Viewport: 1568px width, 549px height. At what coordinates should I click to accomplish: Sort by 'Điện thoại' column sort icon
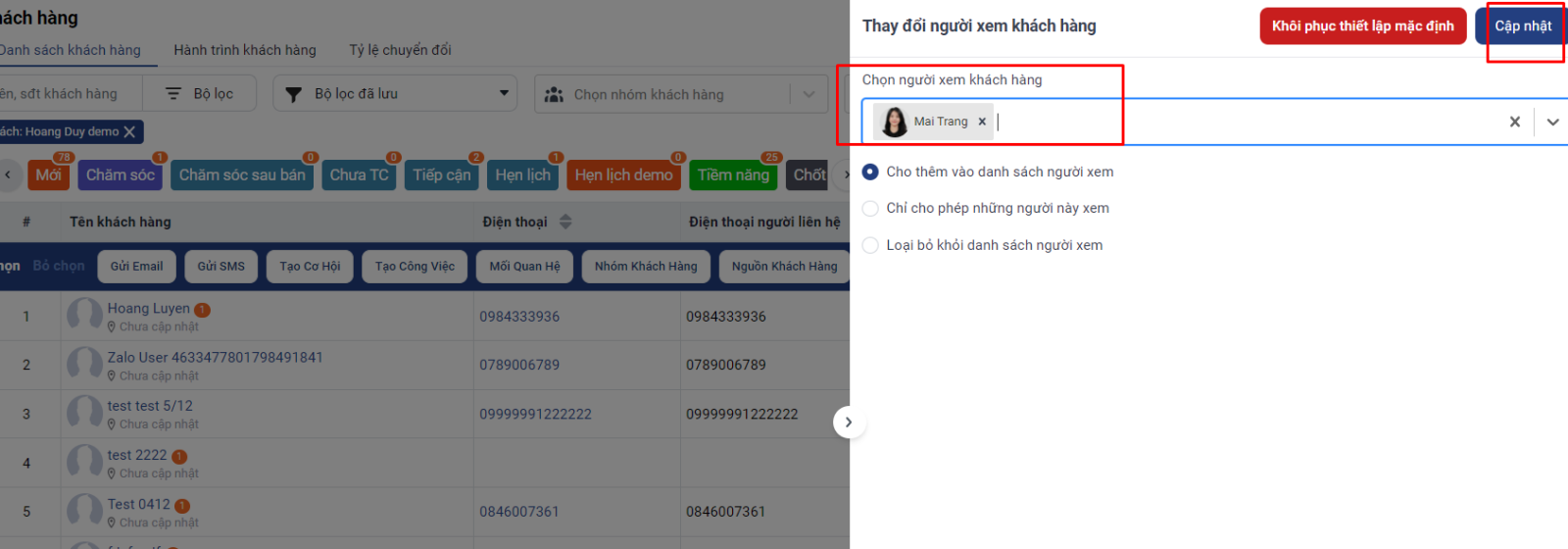pyautogui.click(x=565, y=223)
